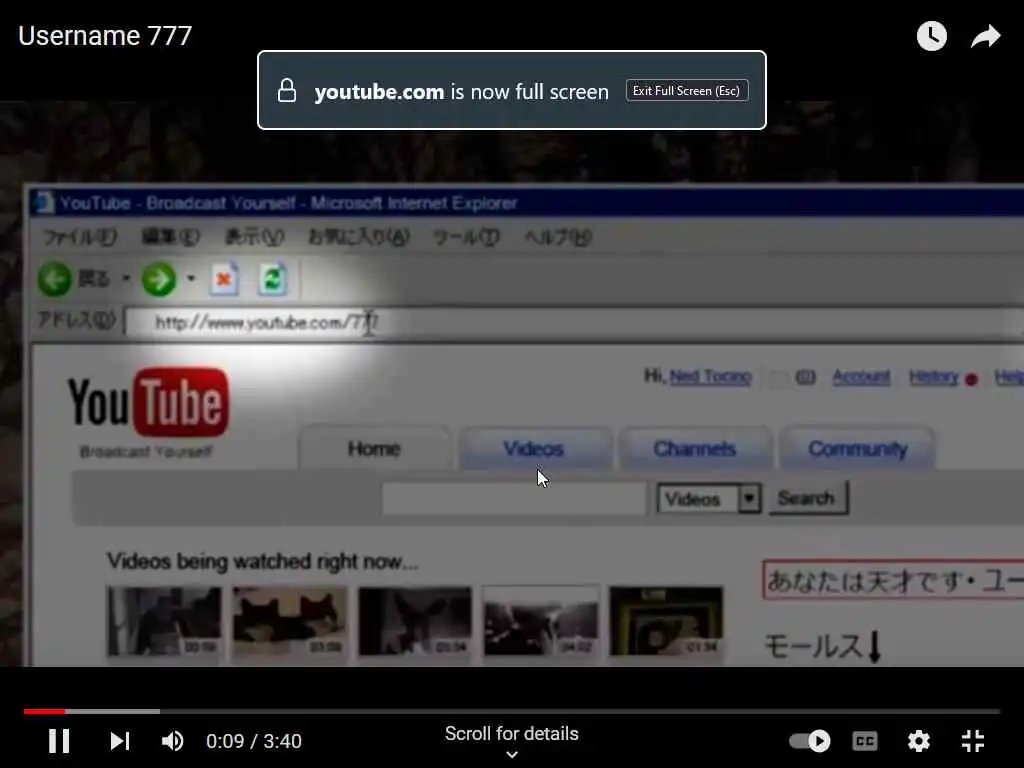Mute the video volume
The width and height of the screenshot is (1024, 768).
pyautogui.click(x=172, y=741)
